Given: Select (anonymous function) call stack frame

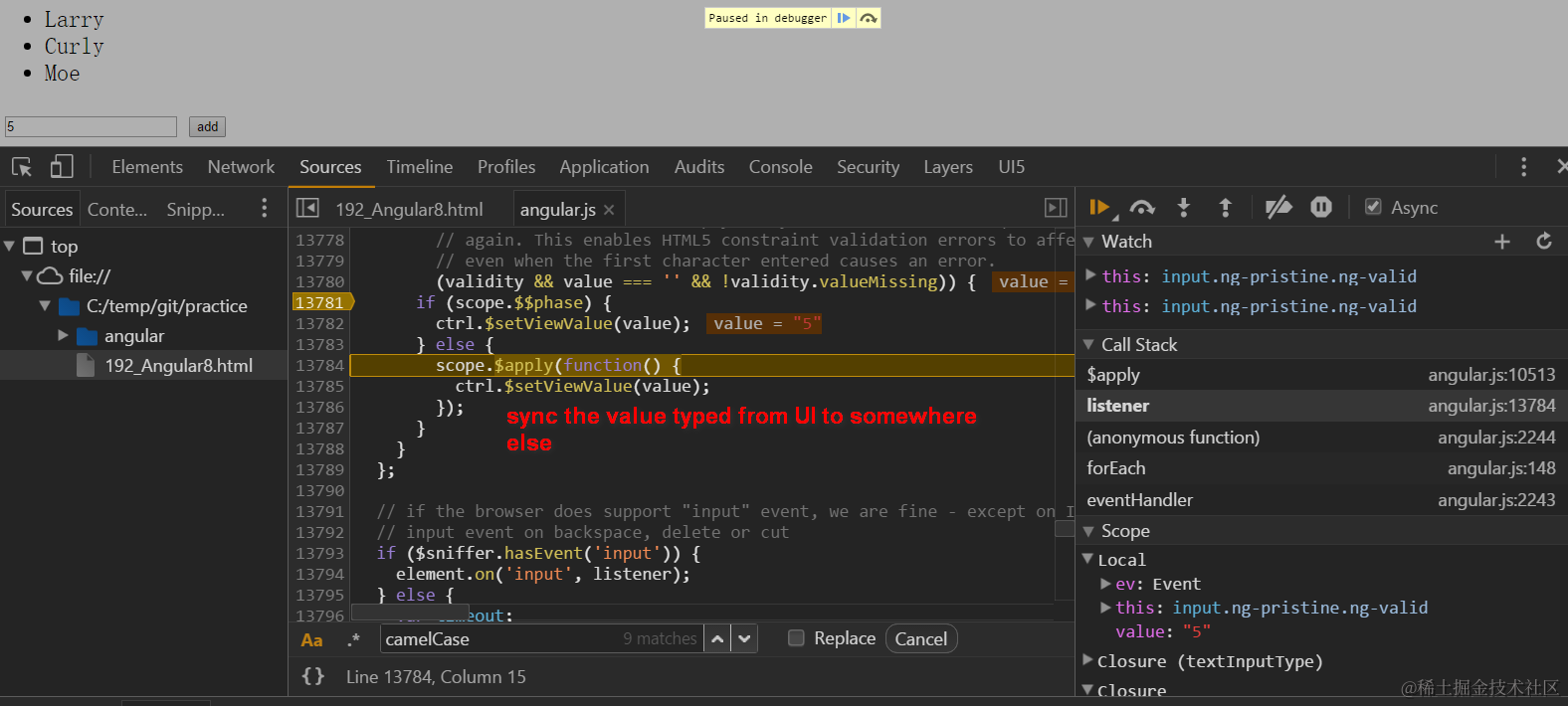Looking at the screenshot, I should [x=1321, y=438].
